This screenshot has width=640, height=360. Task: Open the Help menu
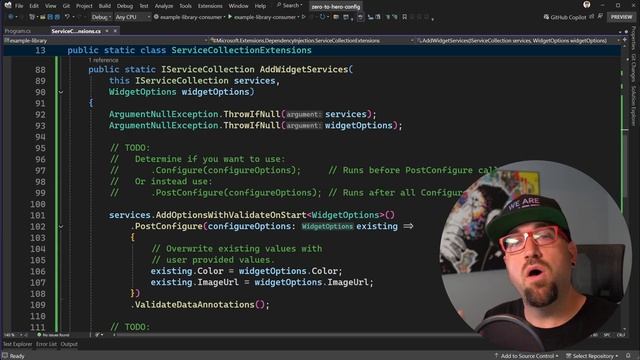click(260, 6)
